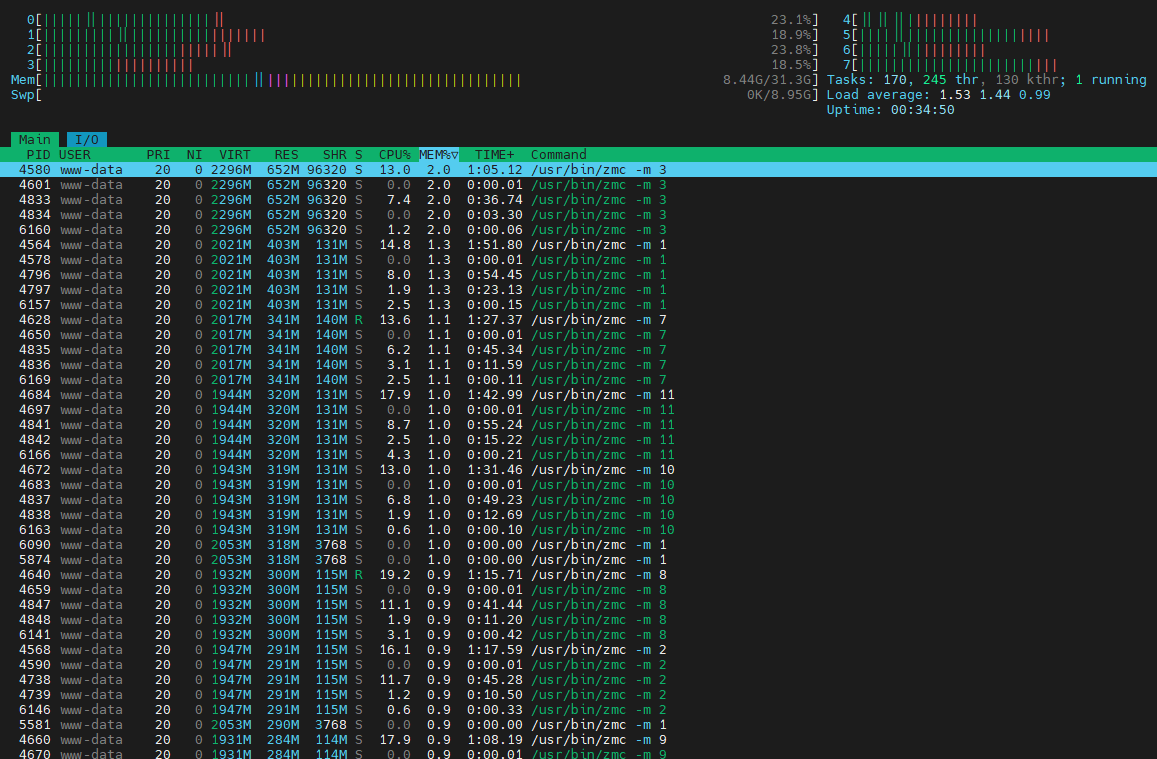
Task: Select process row with PID 4580
Action: point(578,170)
